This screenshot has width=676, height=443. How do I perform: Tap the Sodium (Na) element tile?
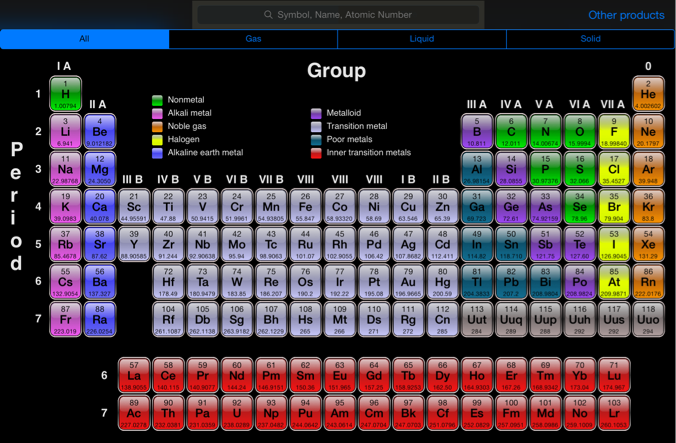[x=65, y=169]
